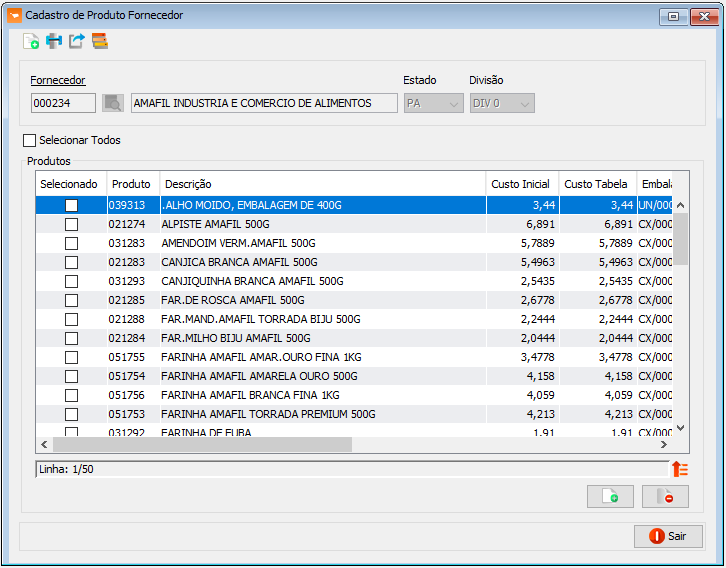
Task: Click product code 051756
Action: click(x=126, y=395)
